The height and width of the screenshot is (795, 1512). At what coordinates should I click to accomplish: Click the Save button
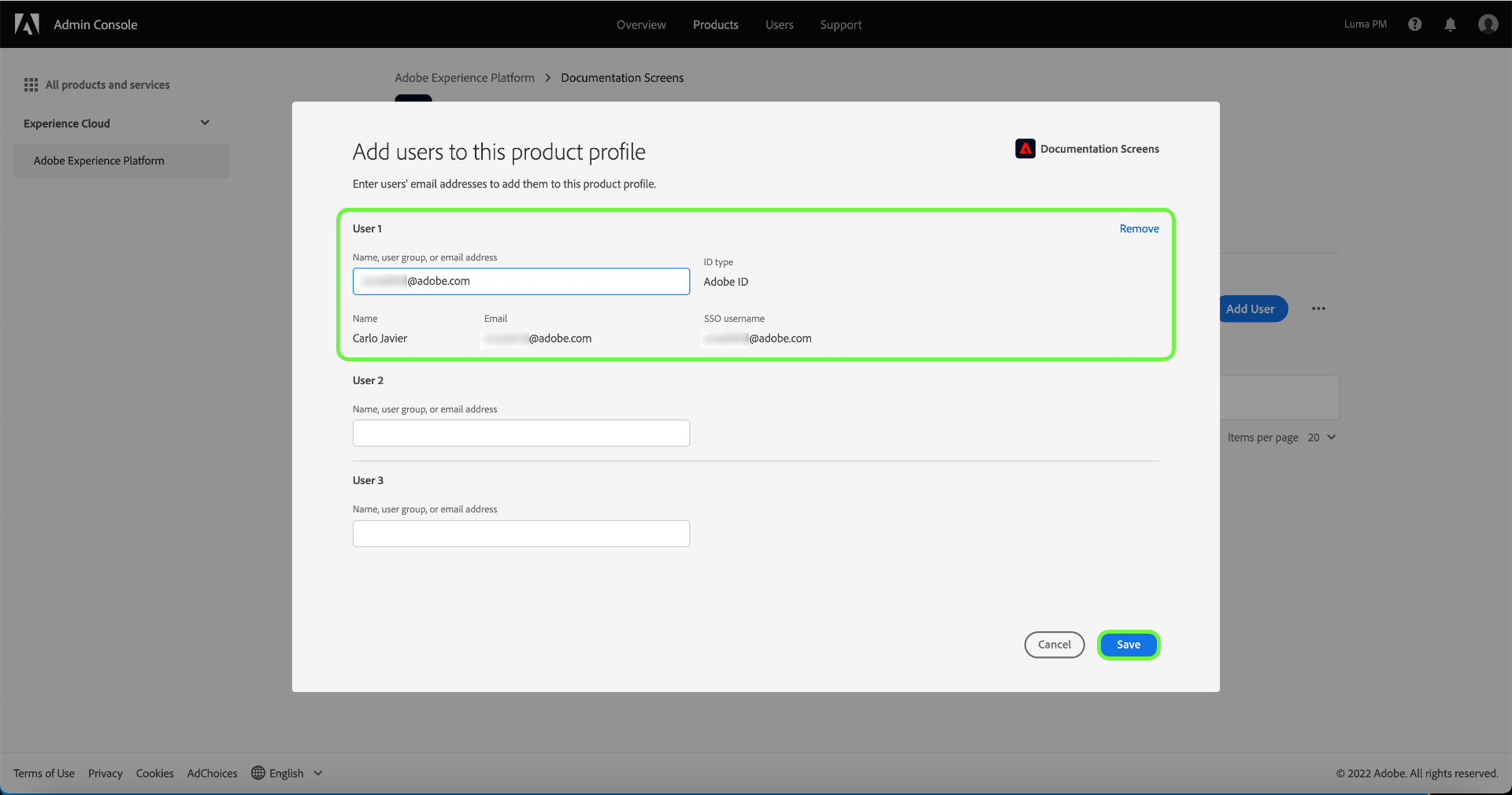click(1128, 645)
